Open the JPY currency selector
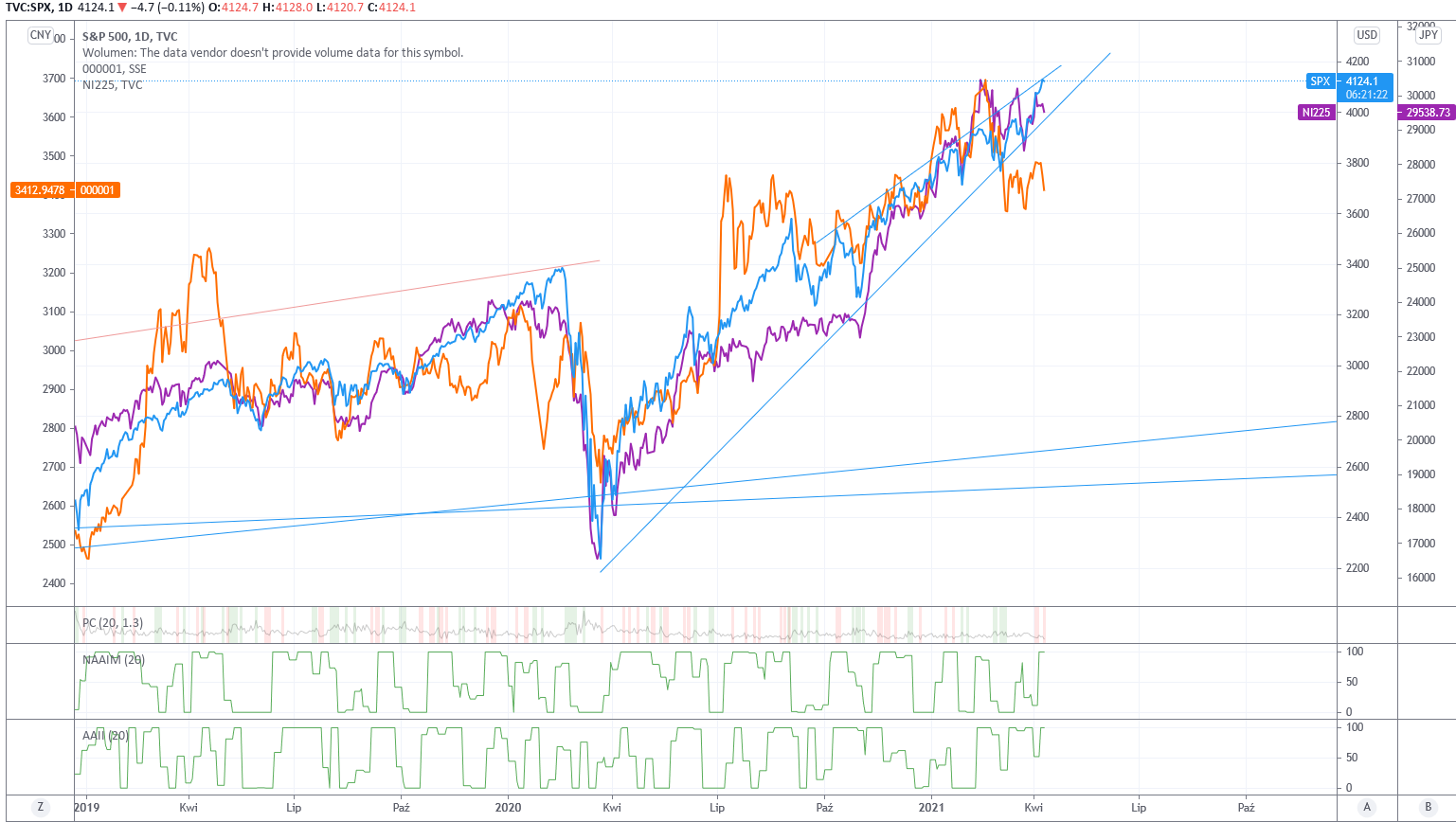The width and height of the screenshot is (1456, 822). [1428, 35]
